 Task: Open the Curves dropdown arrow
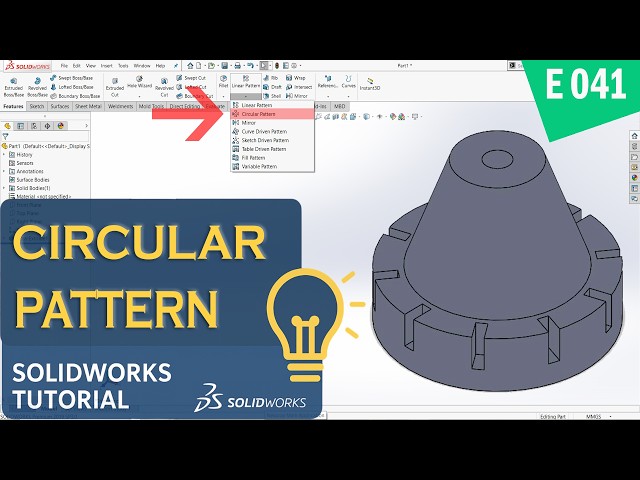point(349,96)
